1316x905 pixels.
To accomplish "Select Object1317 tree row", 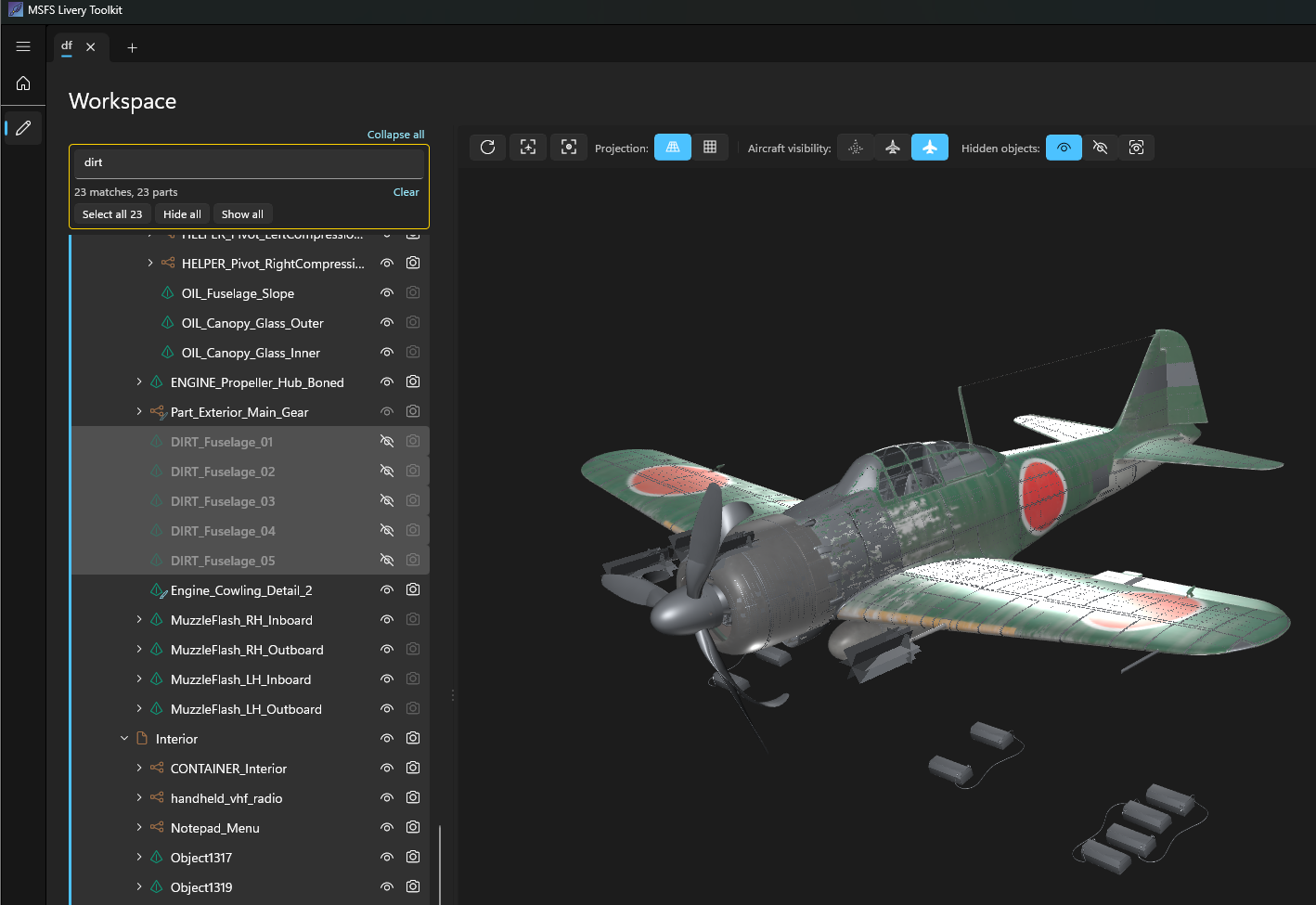I will (251, 857).
